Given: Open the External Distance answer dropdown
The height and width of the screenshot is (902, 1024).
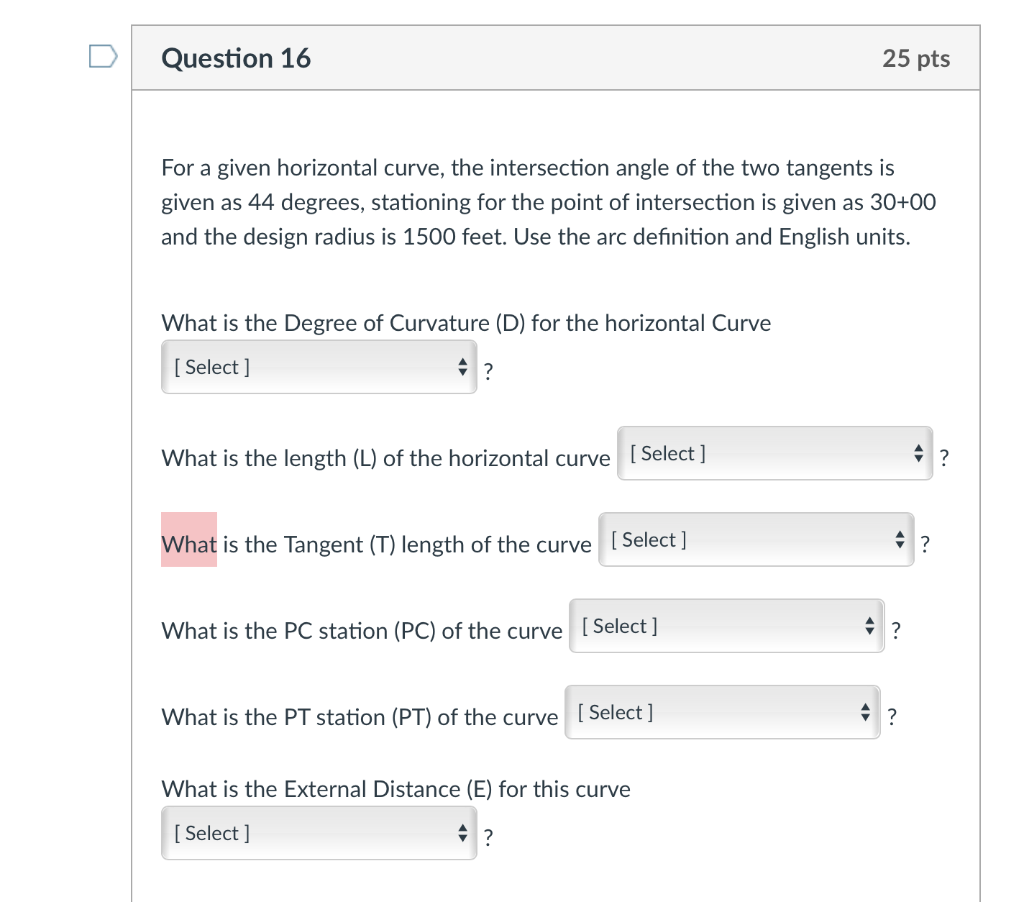Looking at the screenshot, I should click(300, 832).
